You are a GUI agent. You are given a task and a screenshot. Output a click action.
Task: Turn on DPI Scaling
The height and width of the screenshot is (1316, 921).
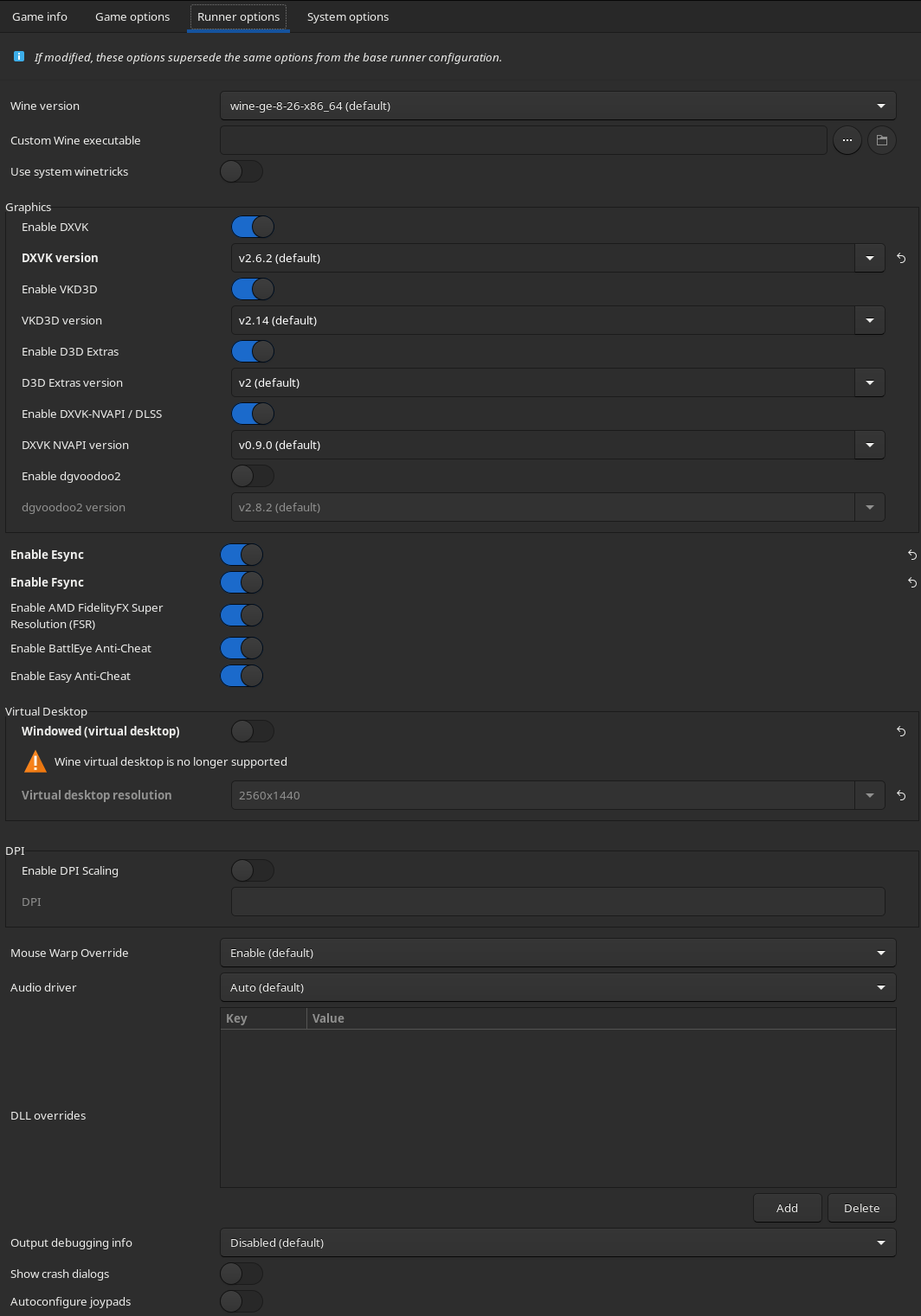[252, 870]
